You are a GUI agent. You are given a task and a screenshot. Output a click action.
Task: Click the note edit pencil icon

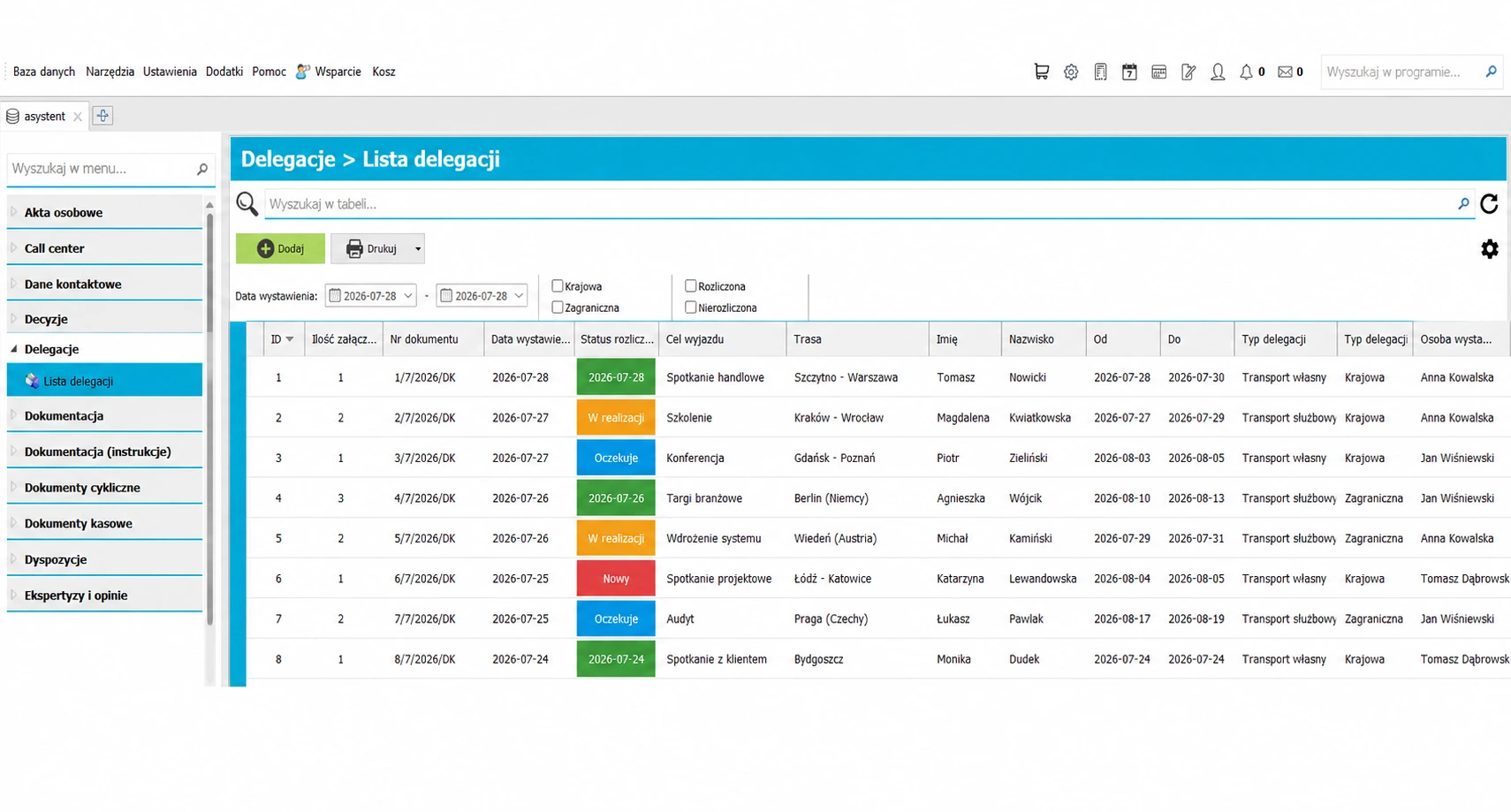tap(1188, 72)
